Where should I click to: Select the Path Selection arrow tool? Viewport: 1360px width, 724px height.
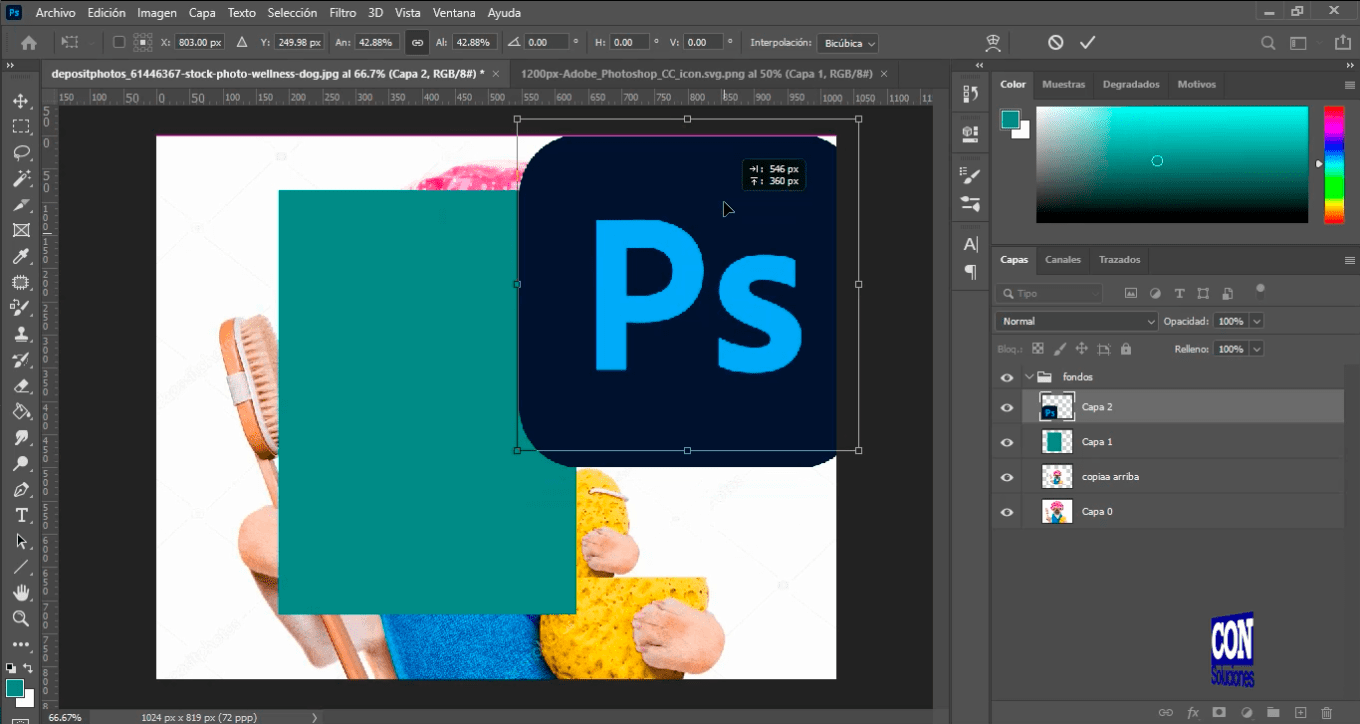click(20, 541)
